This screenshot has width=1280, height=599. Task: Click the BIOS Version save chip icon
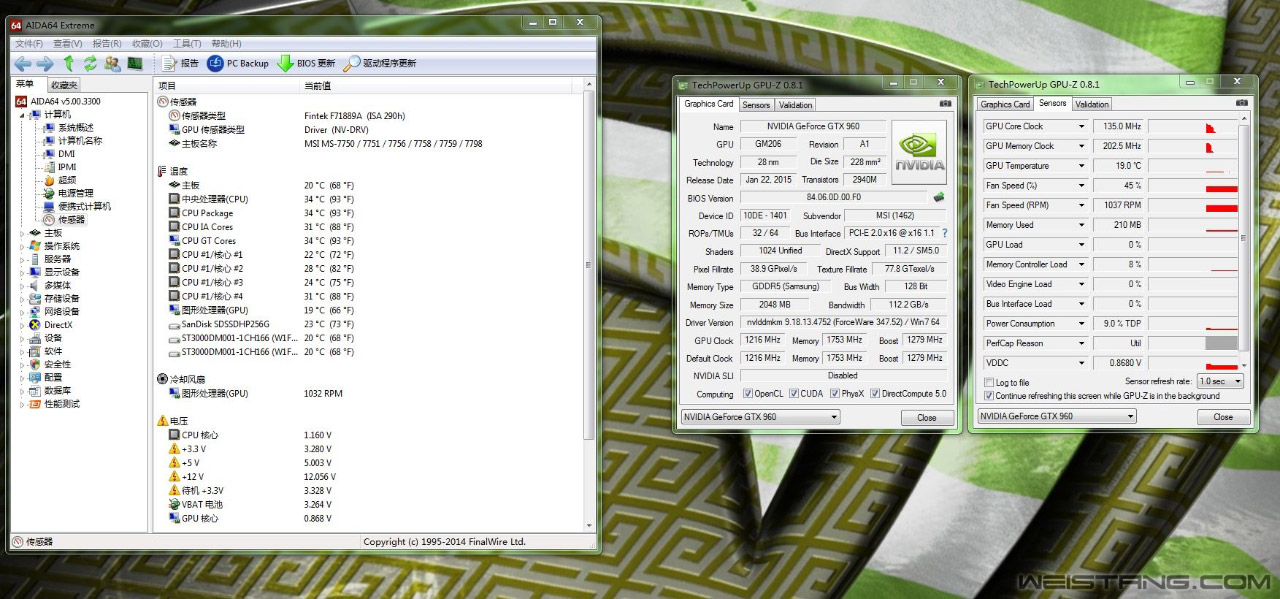click(939, 198)
